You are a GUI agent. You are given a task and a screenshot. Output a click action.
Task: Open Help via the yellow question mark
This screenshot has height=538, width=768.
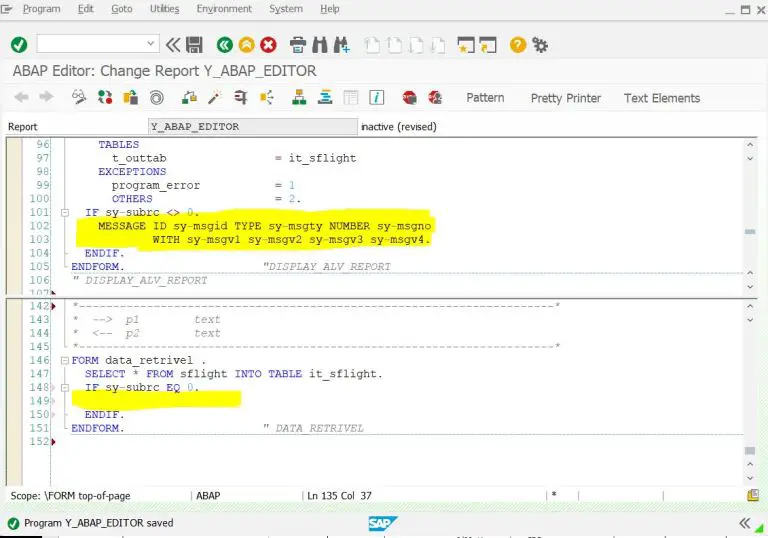pyautogui.click(x=518, y=45)
